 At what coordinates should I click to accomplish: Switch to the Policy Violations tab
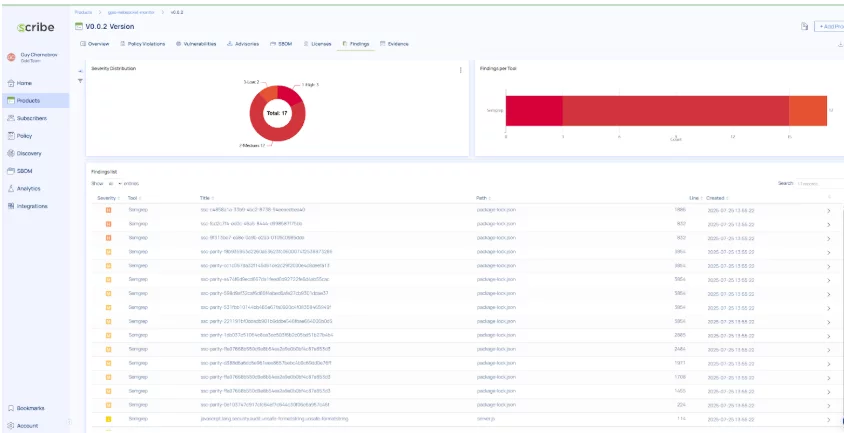pyautogui.click(x=142, y=44)
